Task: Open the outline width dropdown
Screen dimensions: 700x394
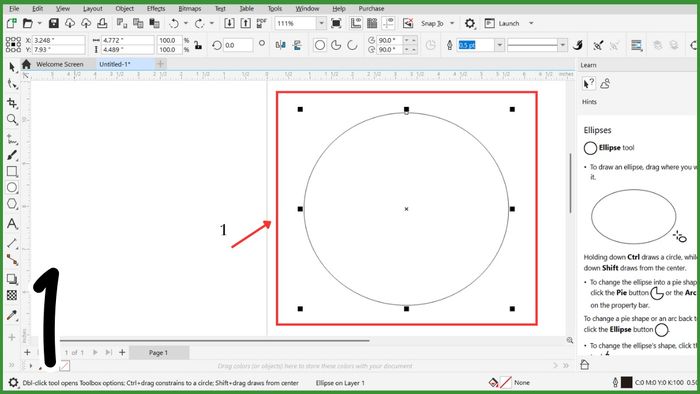Action: coord(500,45)
